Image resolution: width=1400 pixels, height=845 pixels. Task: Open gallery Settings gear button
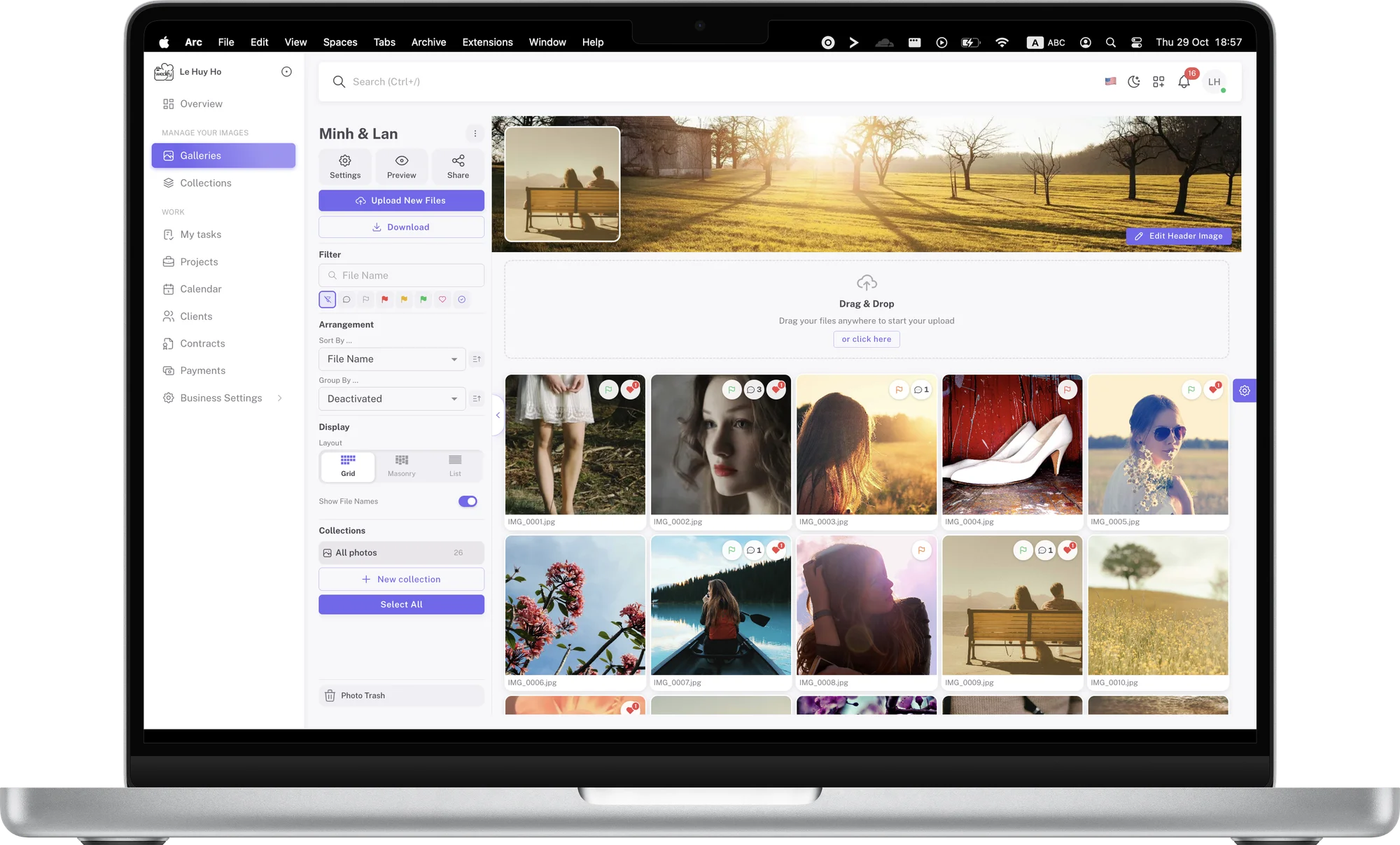pyautogui.click(x=345, y=167)
